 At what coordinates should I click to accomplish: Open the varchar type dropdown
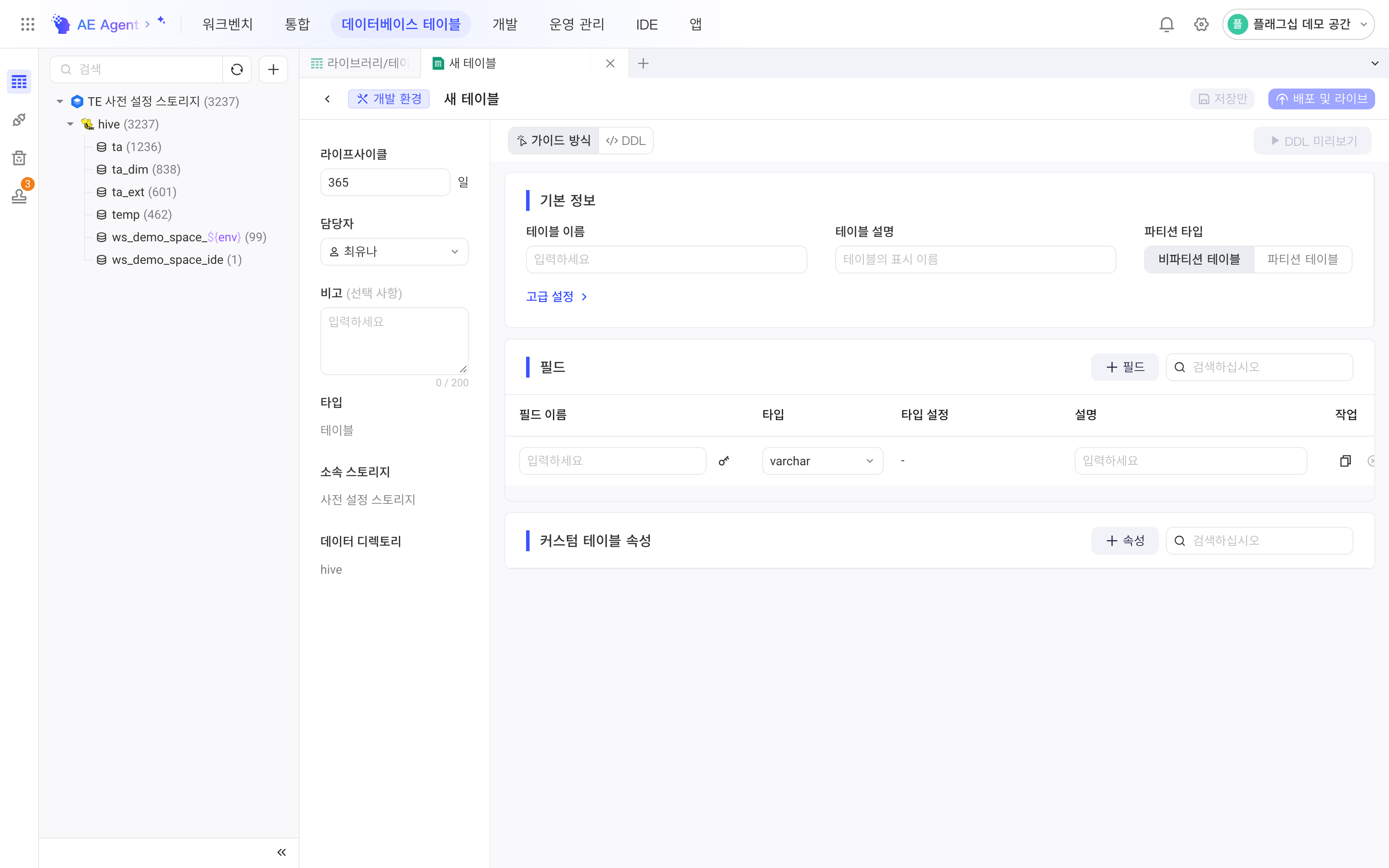click(x=822, y=461)
